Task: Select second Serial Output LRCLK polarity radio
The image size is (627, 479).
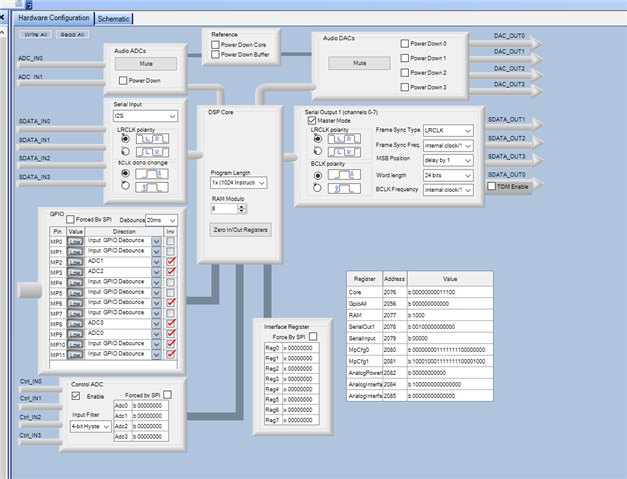Action: 317,151
